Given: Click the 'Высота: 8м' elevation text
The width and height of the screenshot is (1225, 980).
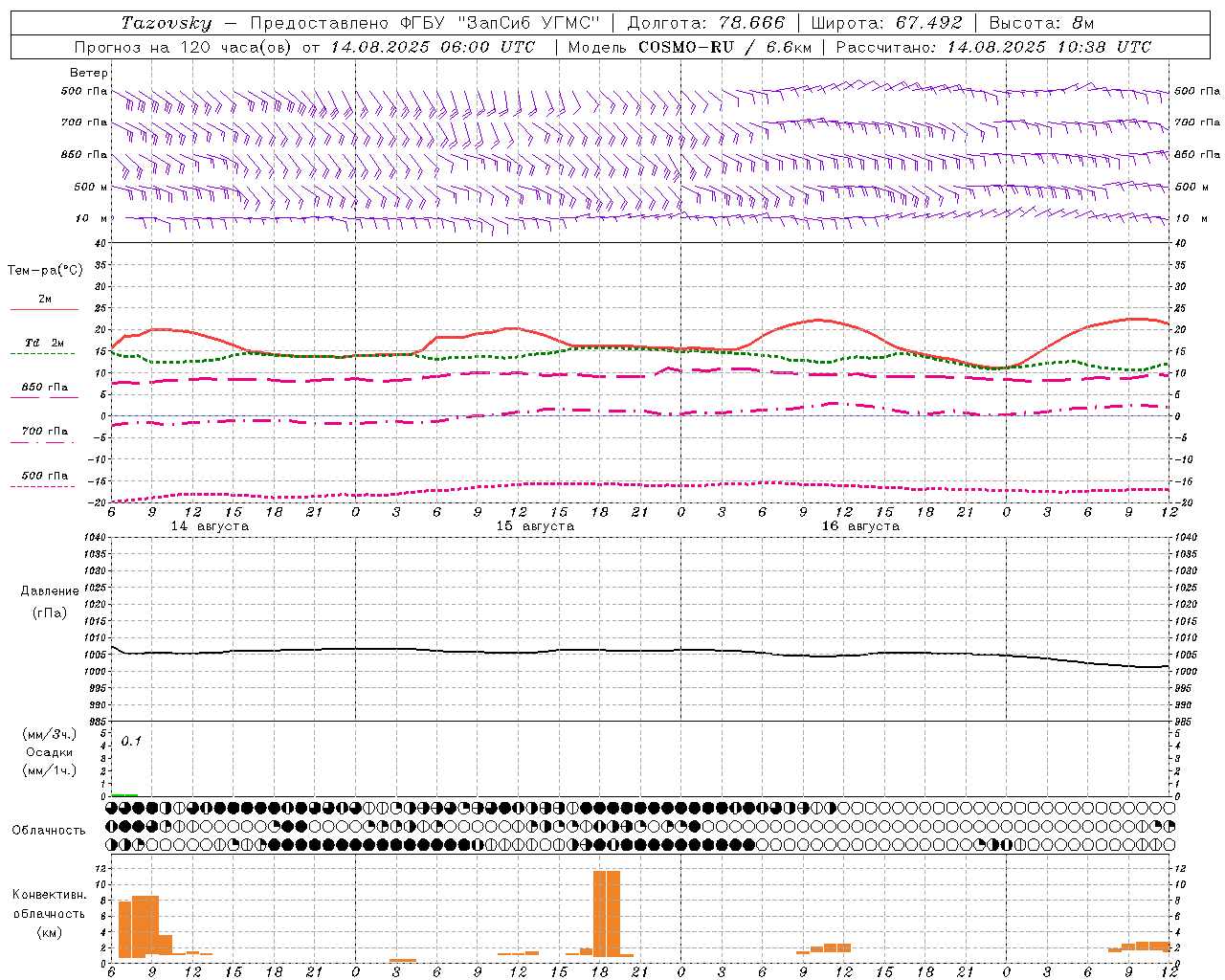Looking at the screenshot, I should point(1041,23).
